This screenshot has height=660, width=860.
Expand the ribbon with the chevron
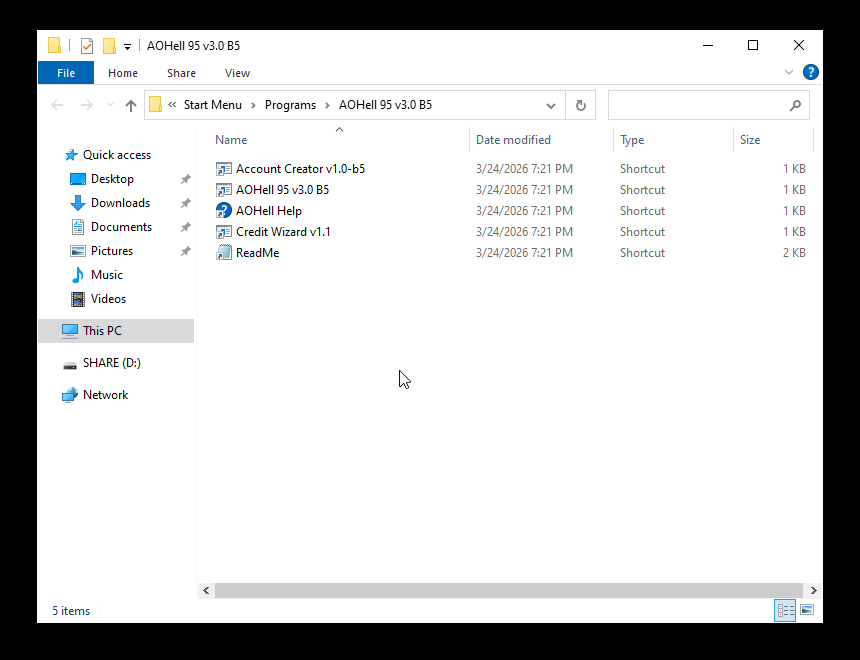pos(790,72)
